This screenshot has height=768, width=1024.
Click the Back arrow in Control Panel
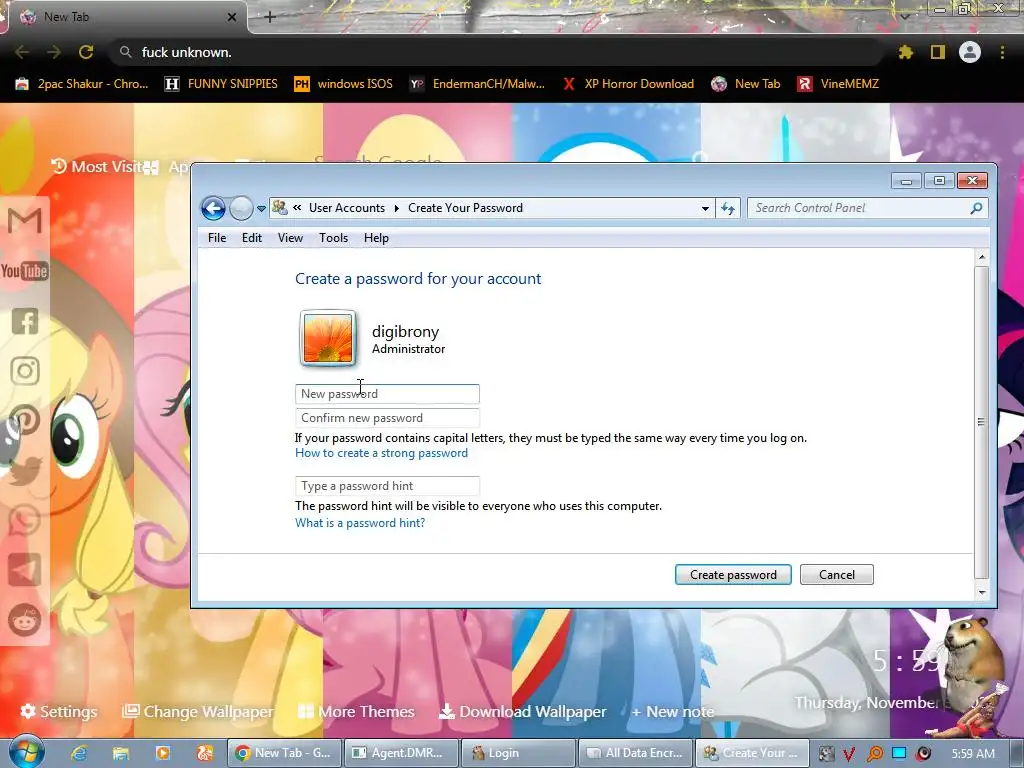pyautogui.click(x=213, y=208)
